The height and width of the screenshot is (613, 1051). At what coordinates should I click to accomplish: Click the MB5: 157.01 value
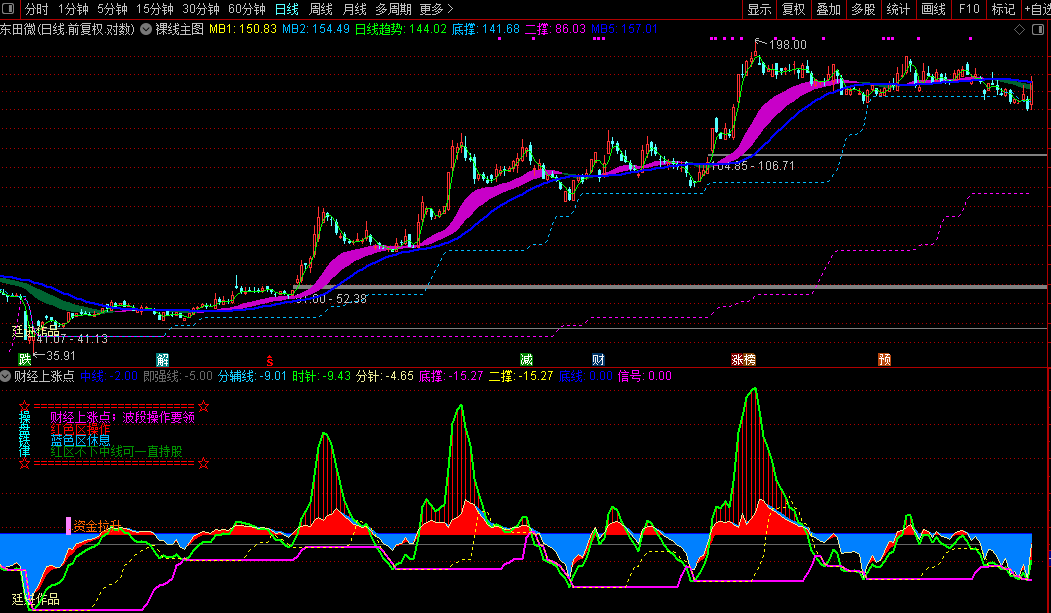click(x=625, y=29)
